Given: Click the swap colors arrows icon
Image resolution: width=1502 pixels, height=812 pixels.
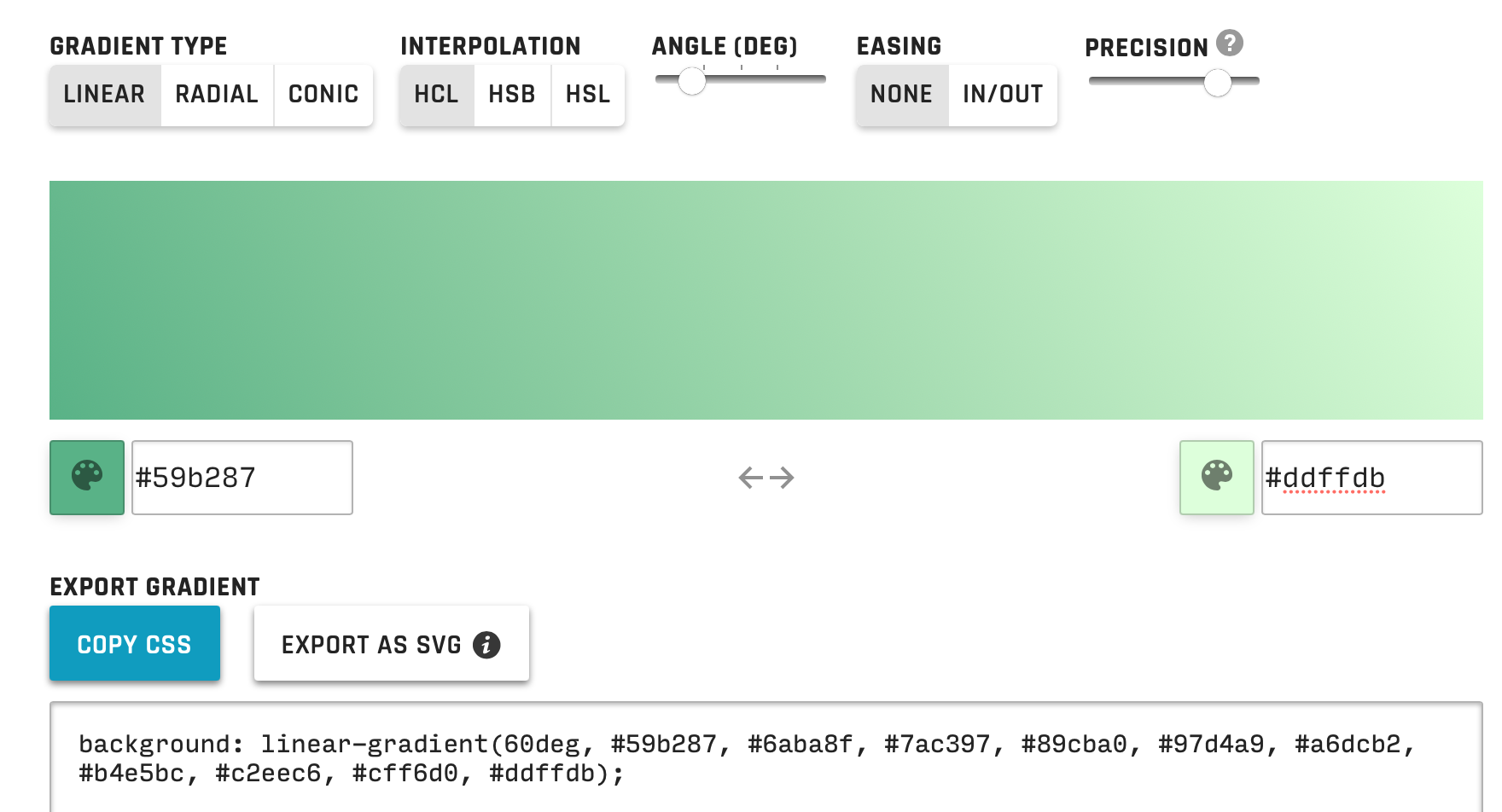Looking at the screenshot, I should (766, 478).
